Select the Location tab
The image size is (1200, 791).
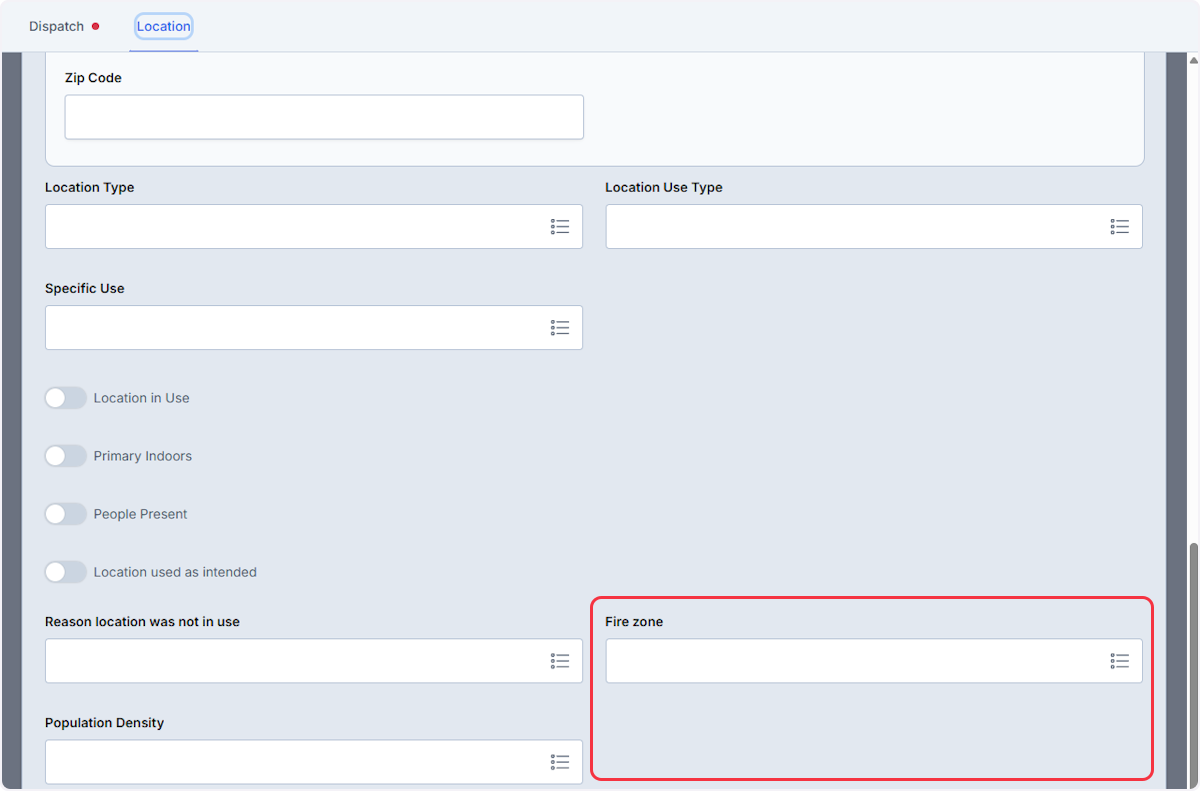(164, 26)
